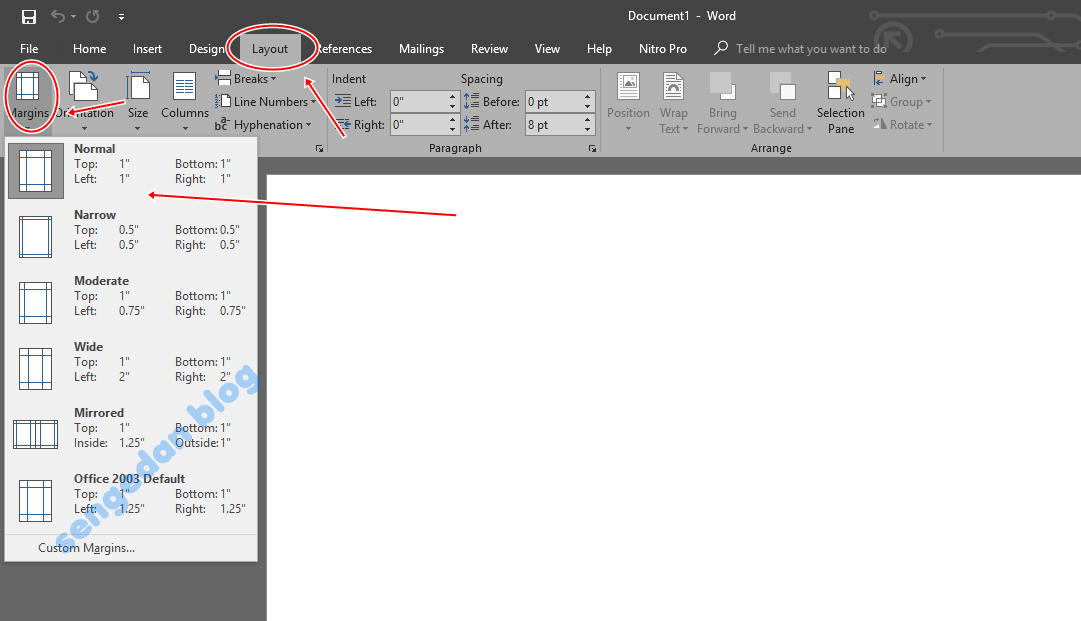
Task: Click the Save icon in quick access toolbar
Action: coord(28,16)
